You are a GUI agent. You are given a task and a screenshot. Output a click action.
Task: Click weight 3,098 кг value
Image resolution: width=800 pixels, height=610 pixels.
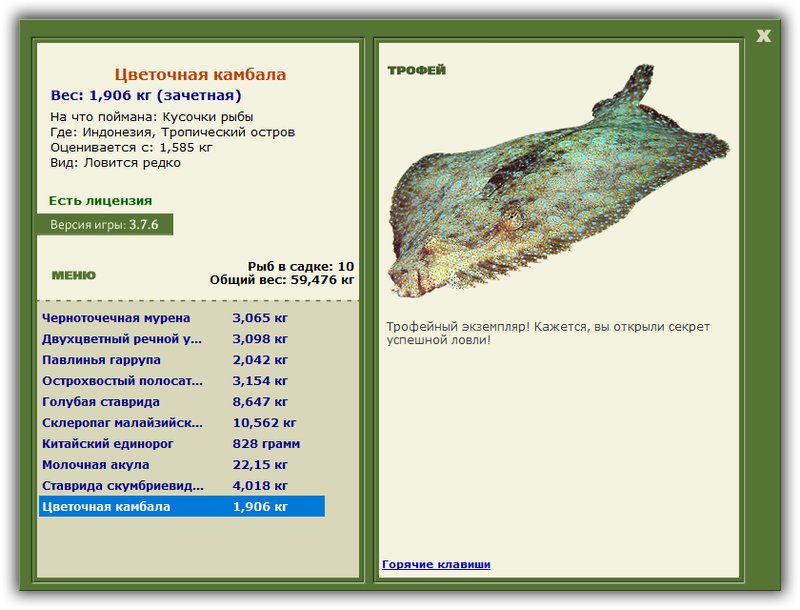[x=260, y=339]
